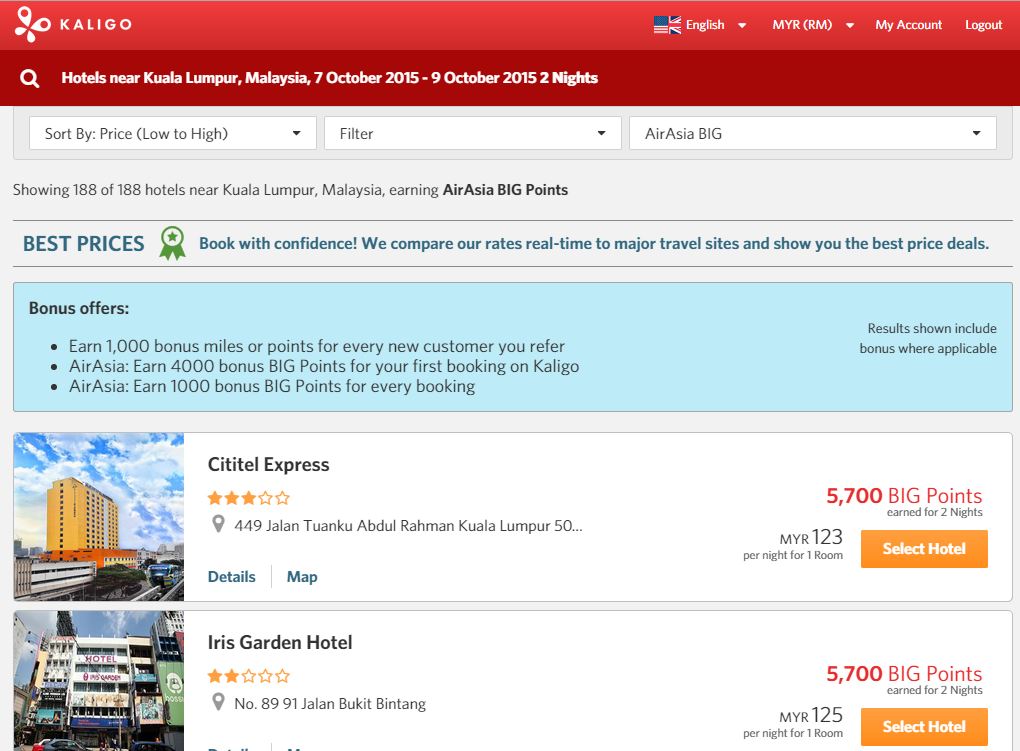The image size is (1020, 751).
Task: Open the AirAsia BIG program dropdown
Action: (x=812, y=132)
